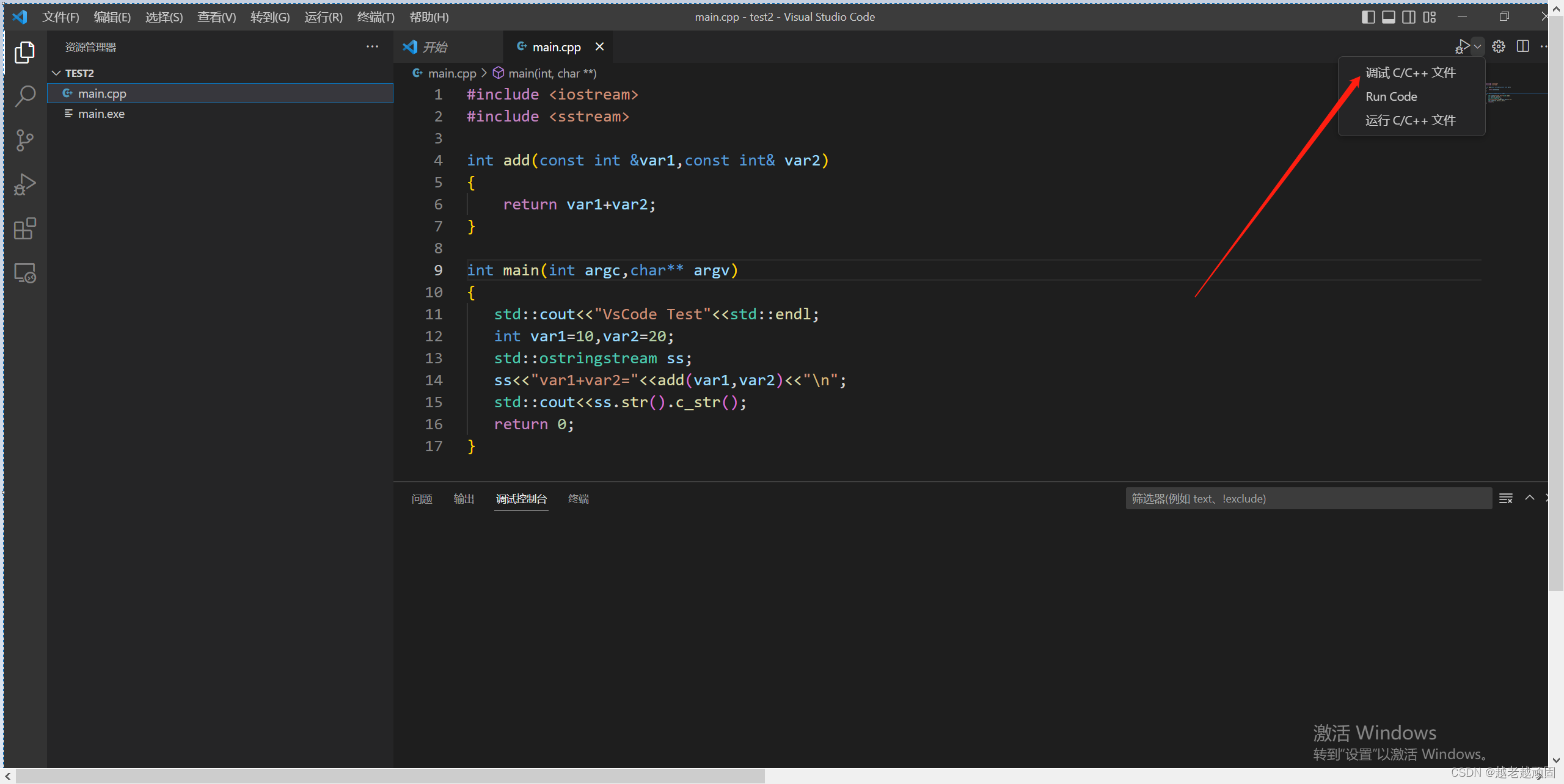1564x784 pixels.
Task: Open the 运行(R) menu
Action: tap(323, 16)
